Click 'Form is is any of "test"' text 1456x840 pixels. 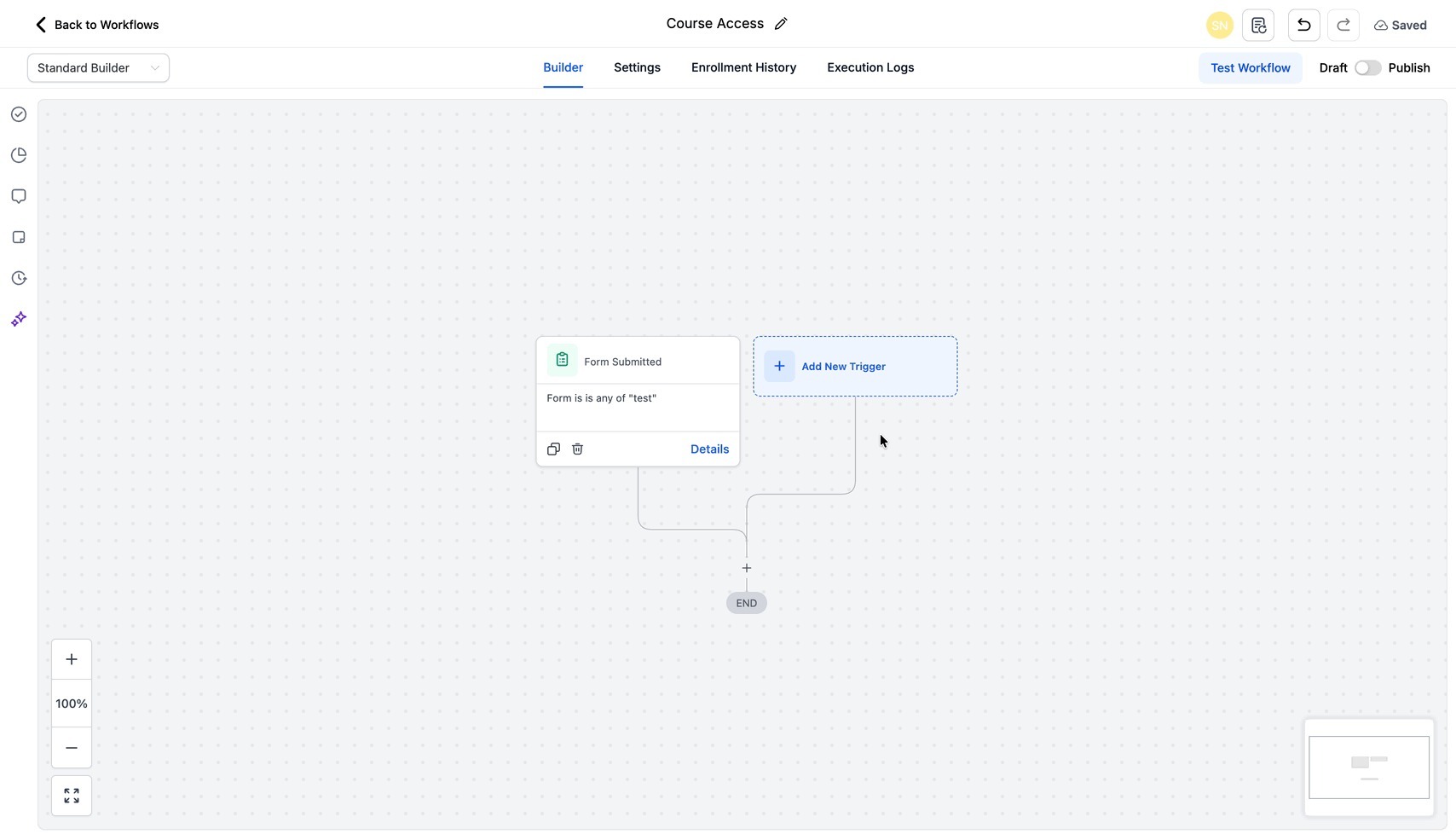[602, 398]
